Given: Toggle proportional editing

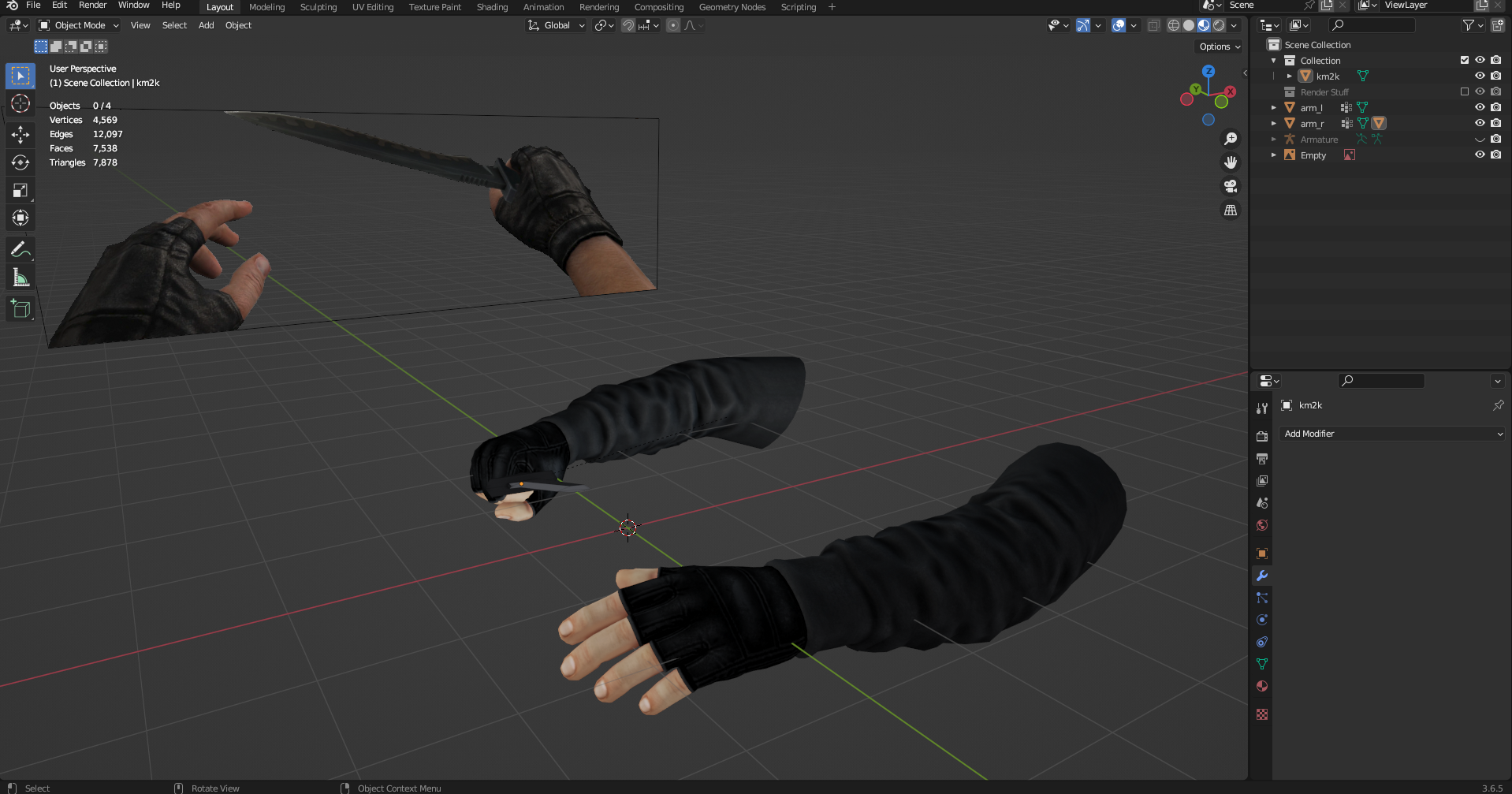Looking at the screenshot, I should 672,25.
